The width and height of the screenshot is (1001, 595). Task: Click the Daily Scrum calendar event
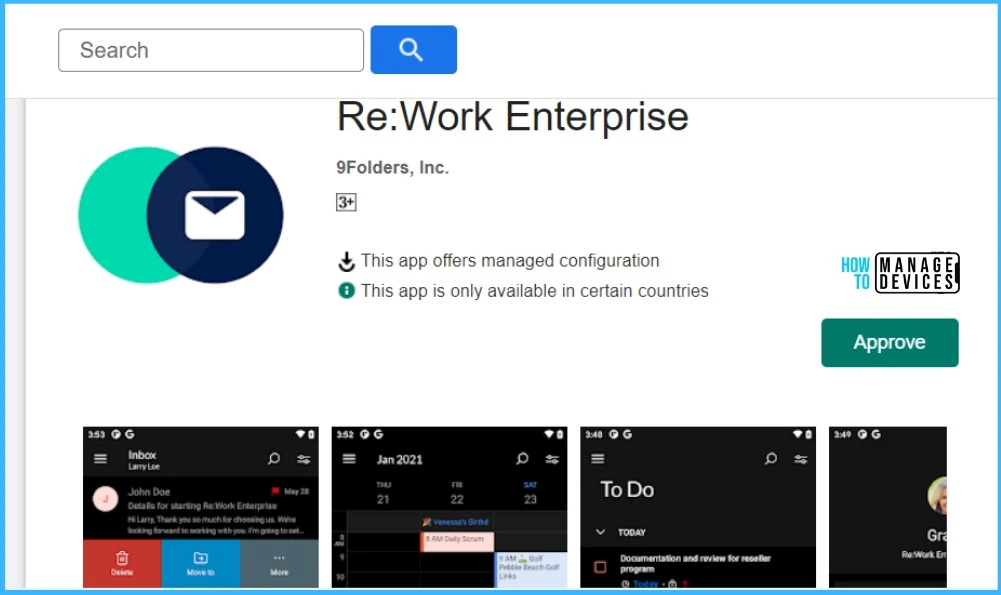pyautogui.click(x=456, y=541)
